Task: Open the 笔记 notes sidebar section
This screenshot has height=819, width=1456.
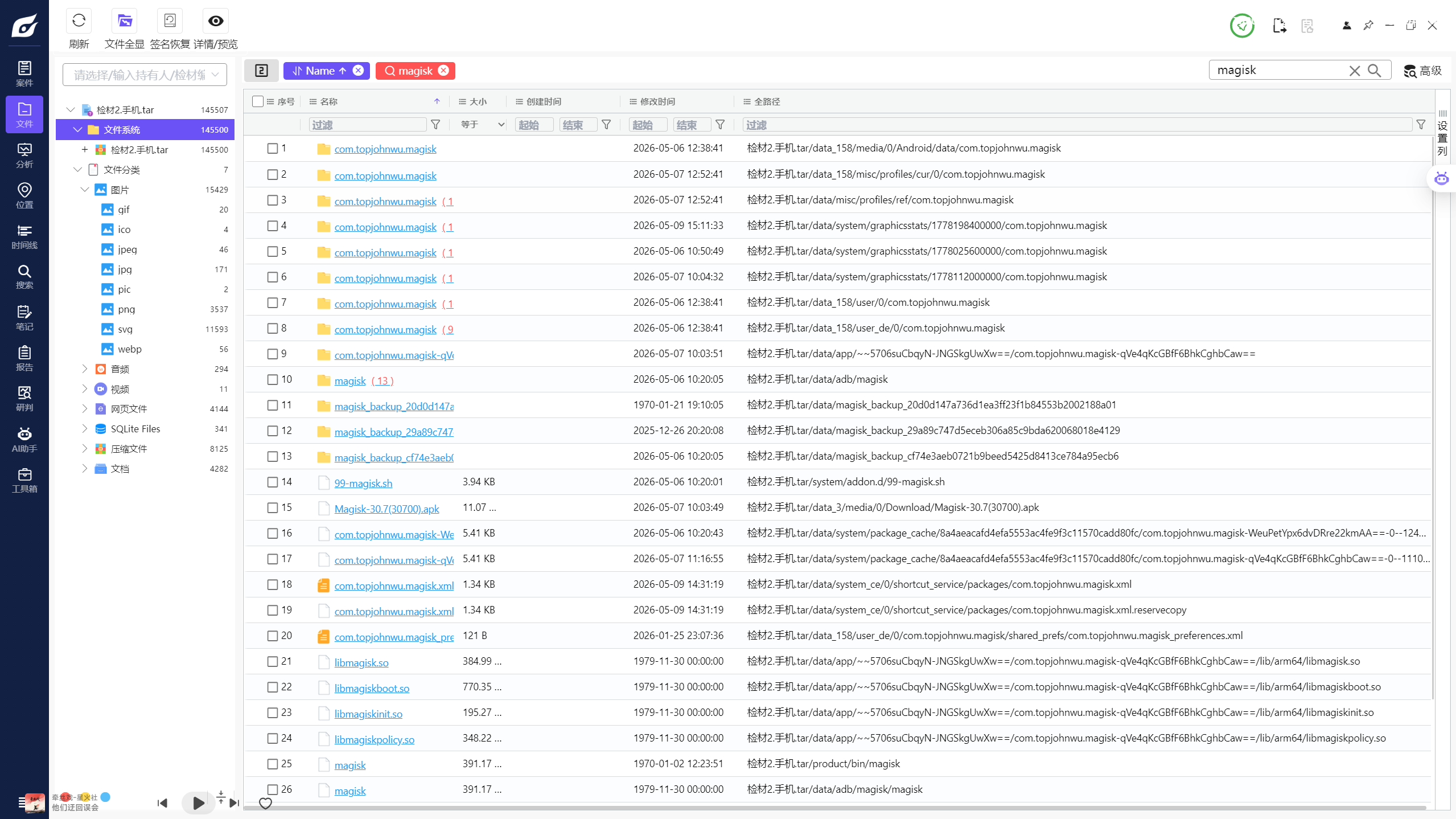Action: click(24, 318)
